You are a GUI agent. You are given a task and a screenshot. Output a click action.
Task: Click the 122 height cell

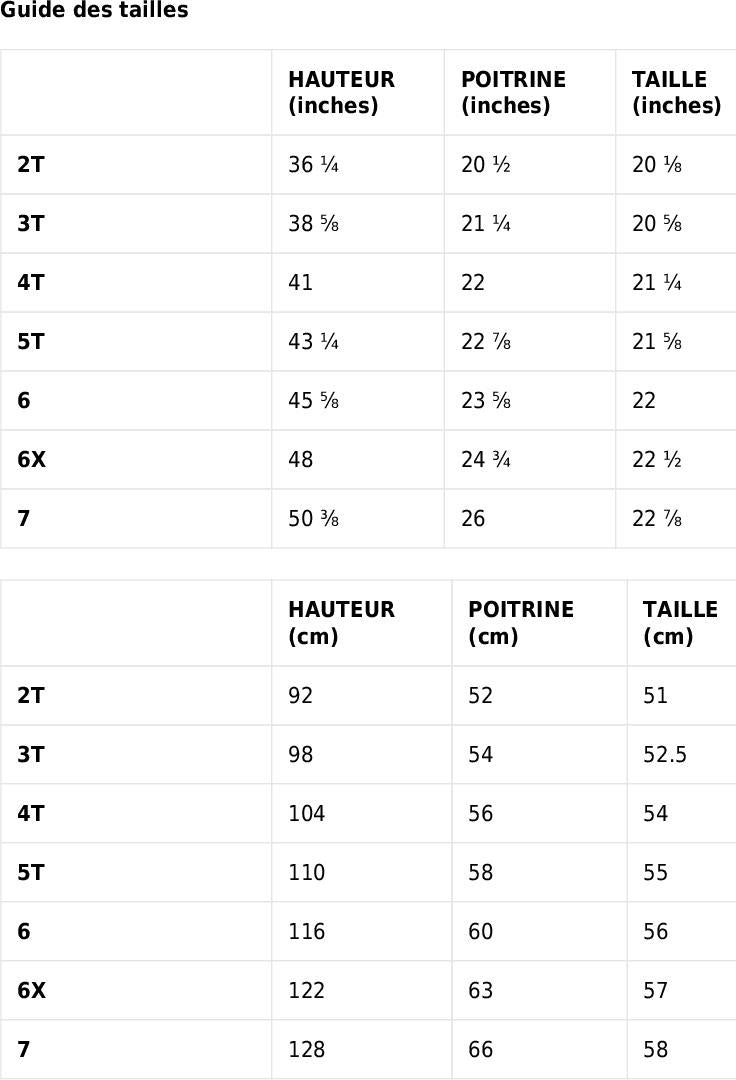point(306,991)
